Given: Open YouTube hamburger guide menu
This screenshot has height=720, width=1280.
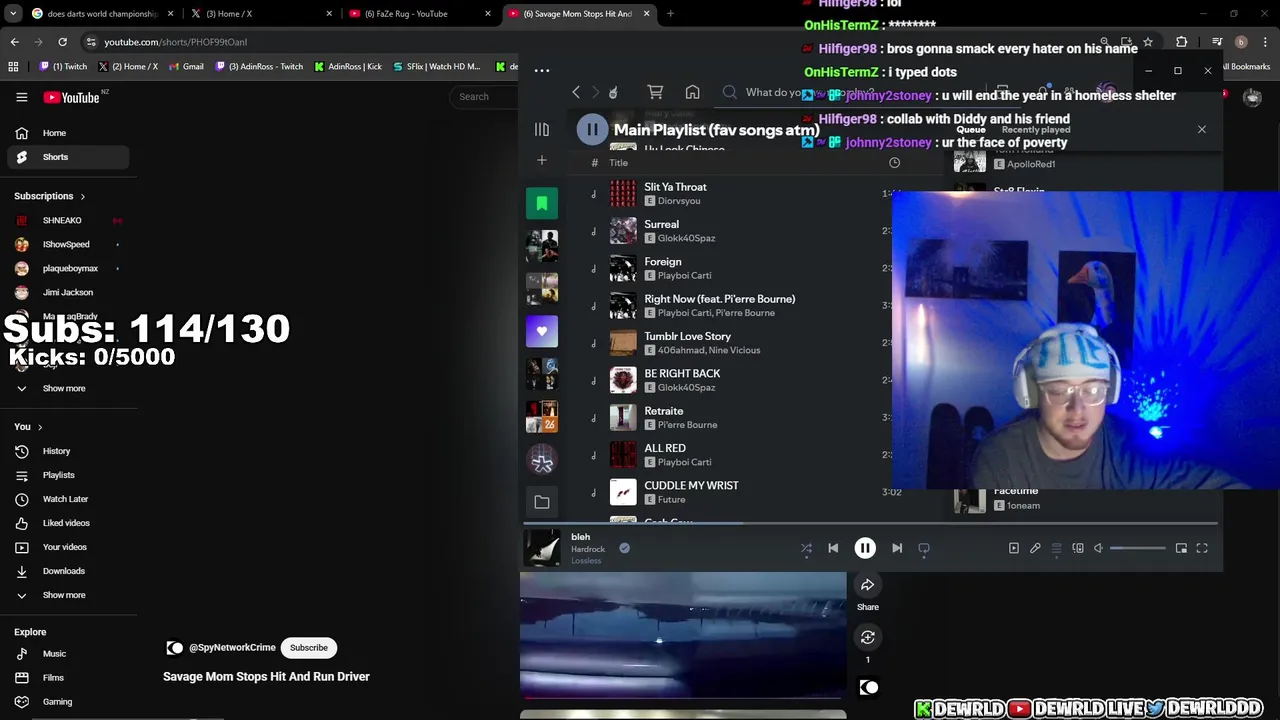Looking at the screenshot, I should 21,97.
